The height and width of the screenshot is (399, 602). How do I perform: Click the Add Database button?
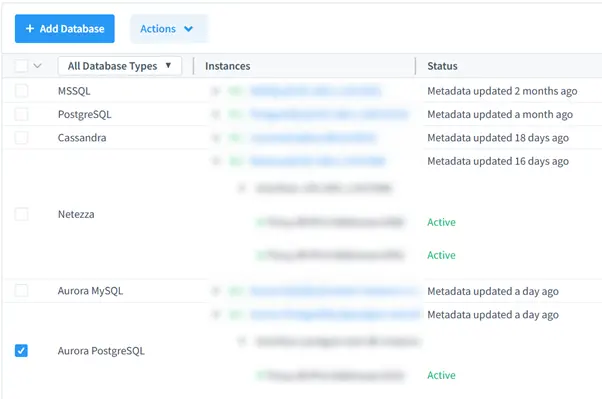coord(64,29)
